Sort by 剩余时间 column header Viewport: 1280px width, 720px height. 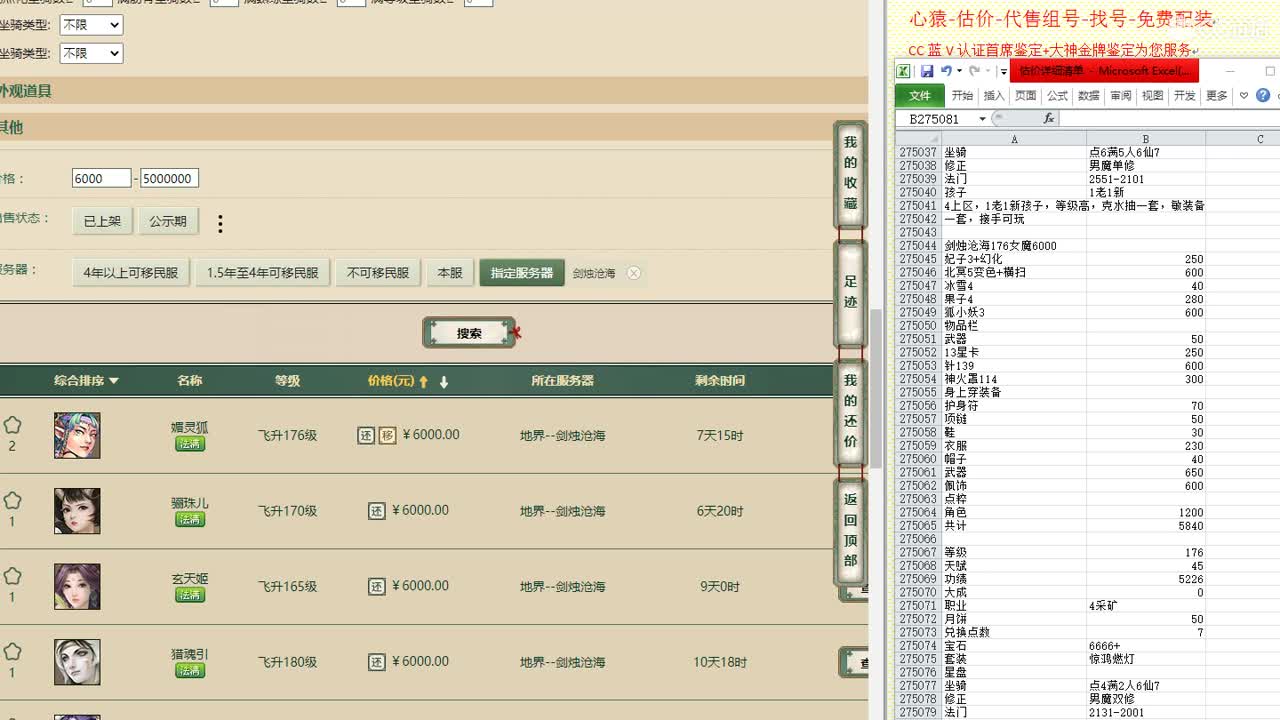tap(720, 380)
